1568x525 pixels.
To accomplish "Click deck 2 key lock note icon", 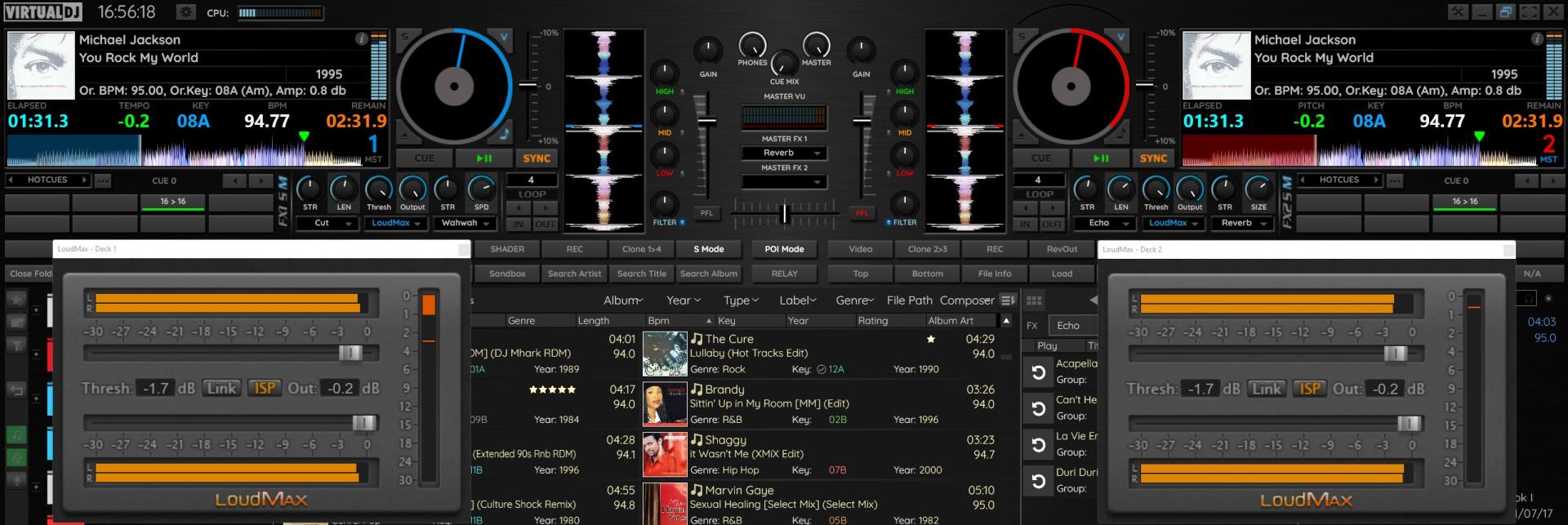I will click(1121, 135).
